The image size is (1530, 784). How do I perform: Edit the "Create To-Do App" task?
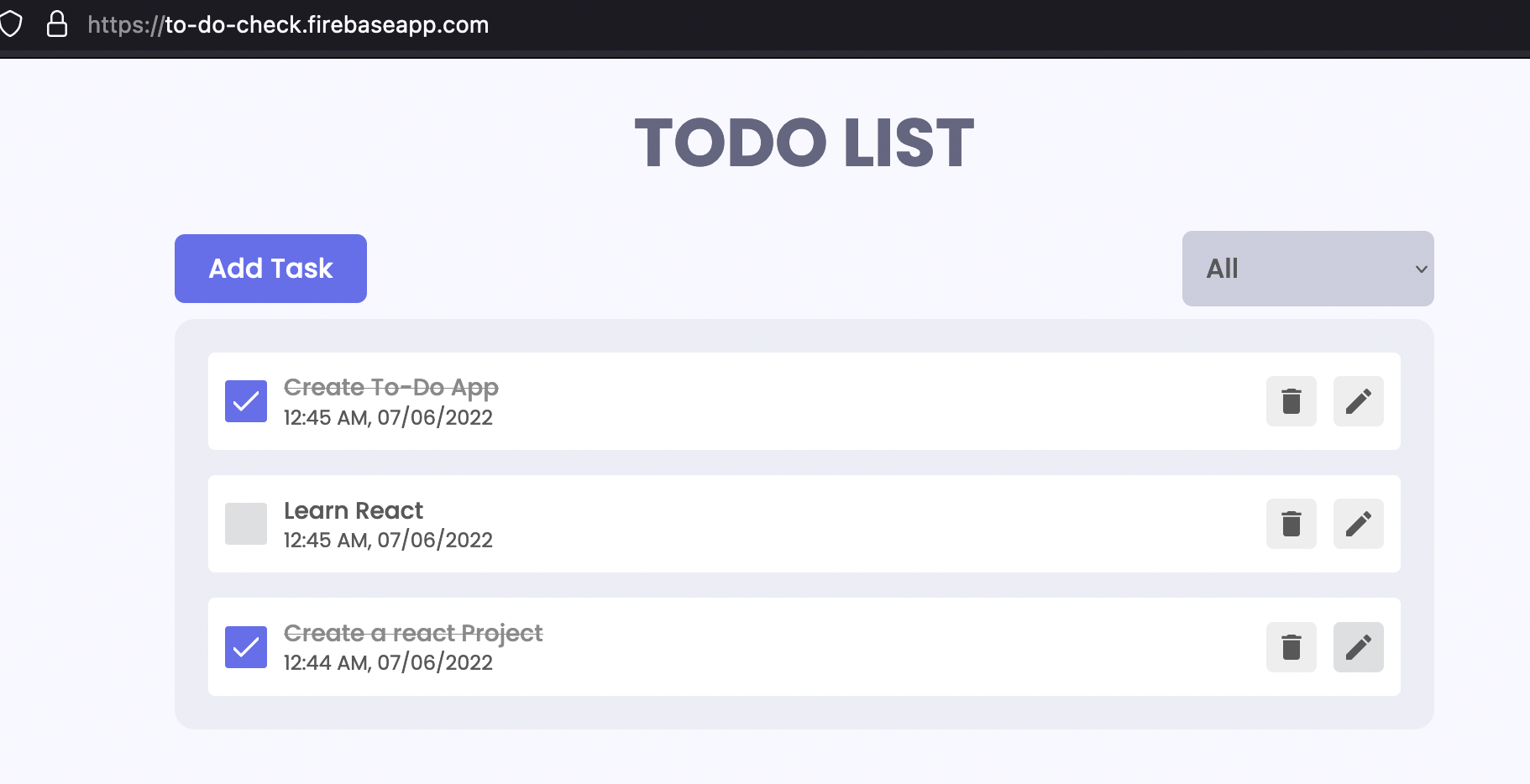(1358, 401)
